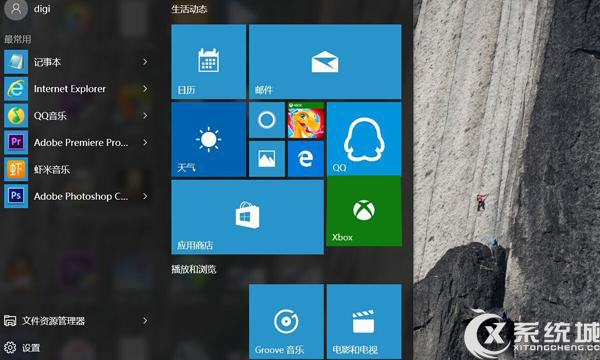Select the Adobe Photoshop C... text entry

point(81,196)
